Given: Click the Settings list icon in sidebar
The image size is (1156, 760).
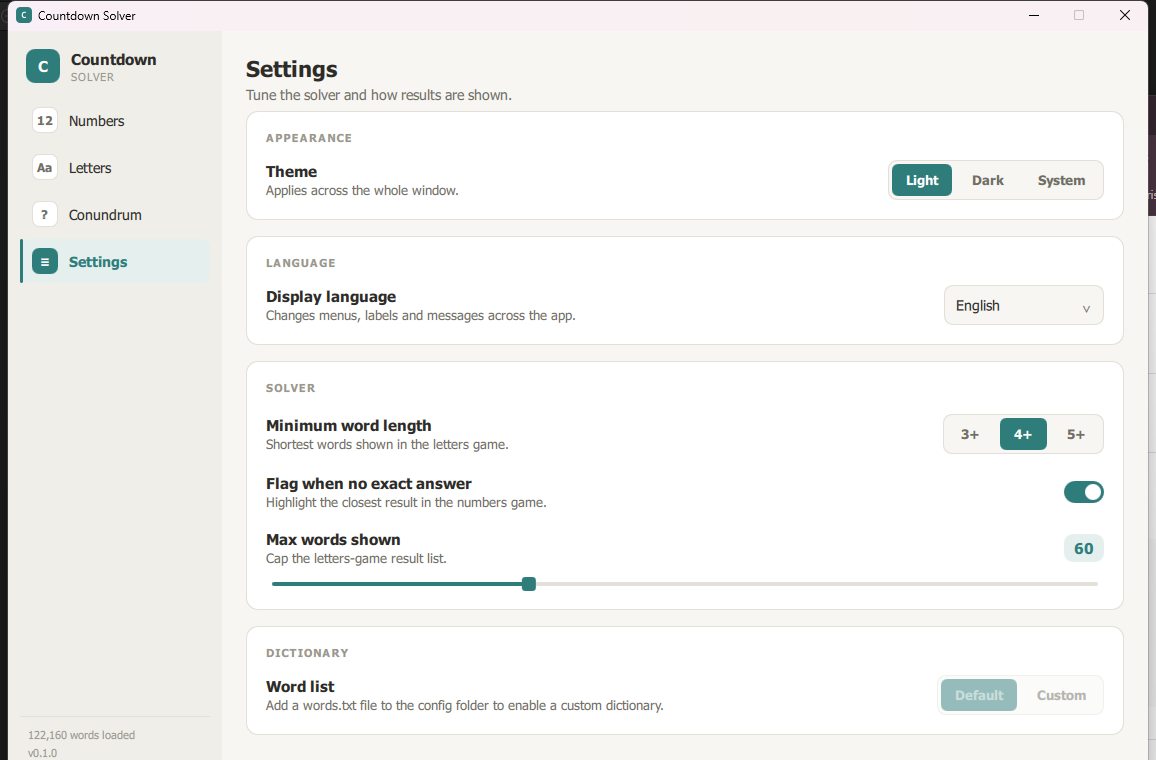Looking at the screenshot, I should click(x=45, y=262).
